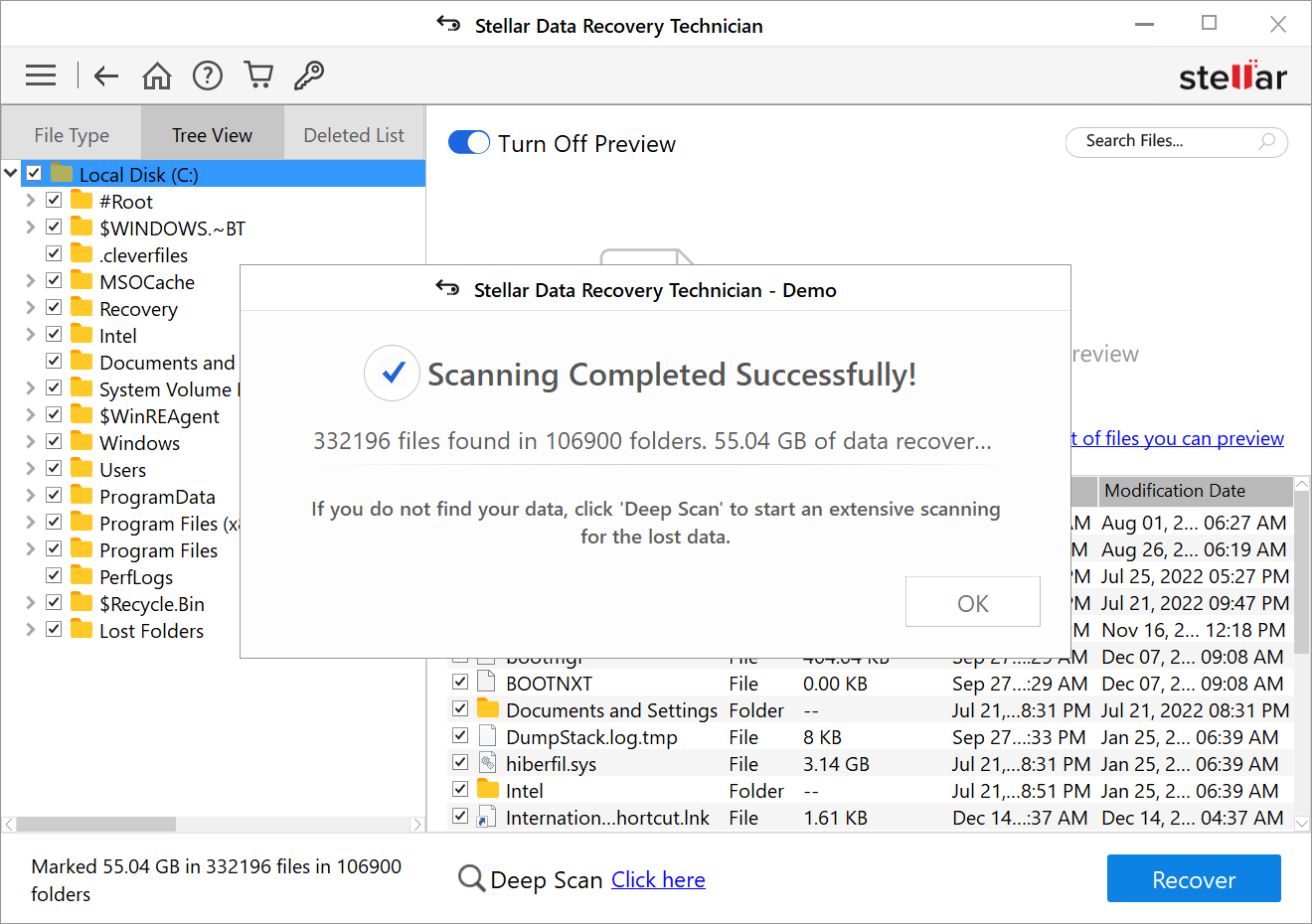The image size is (1312, 924).
Task: Collapse the Local Disk (C:) tree node
Action: click(x=11, y=173)
